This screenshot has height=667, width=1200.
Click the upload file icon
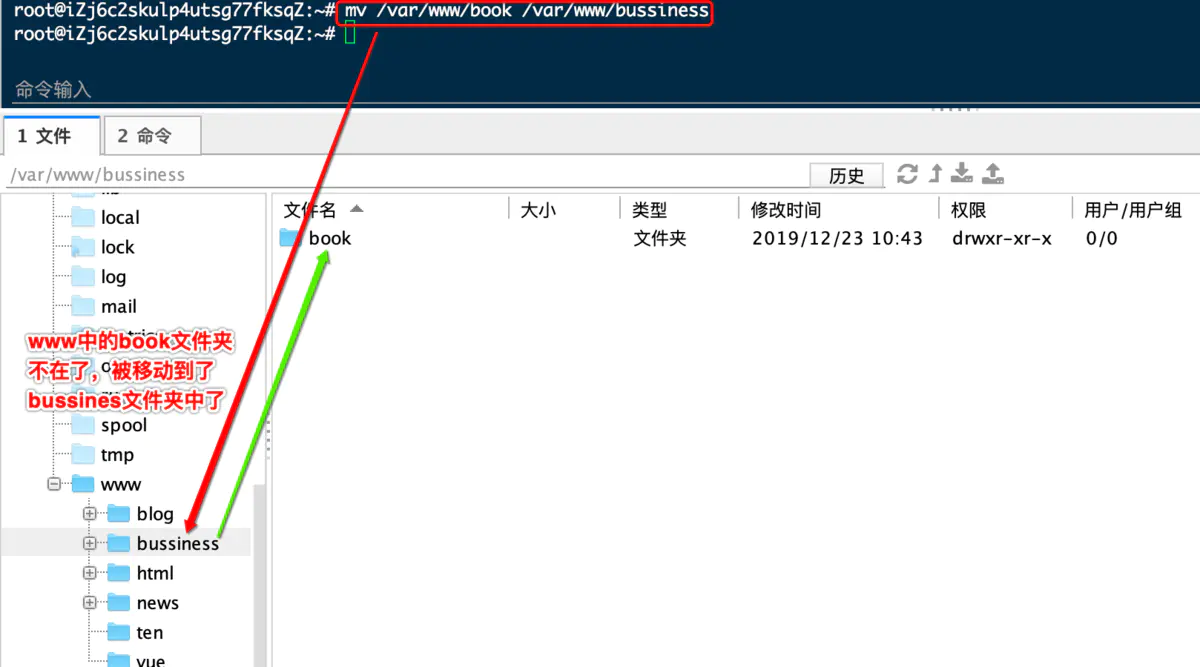coord(992,174)
